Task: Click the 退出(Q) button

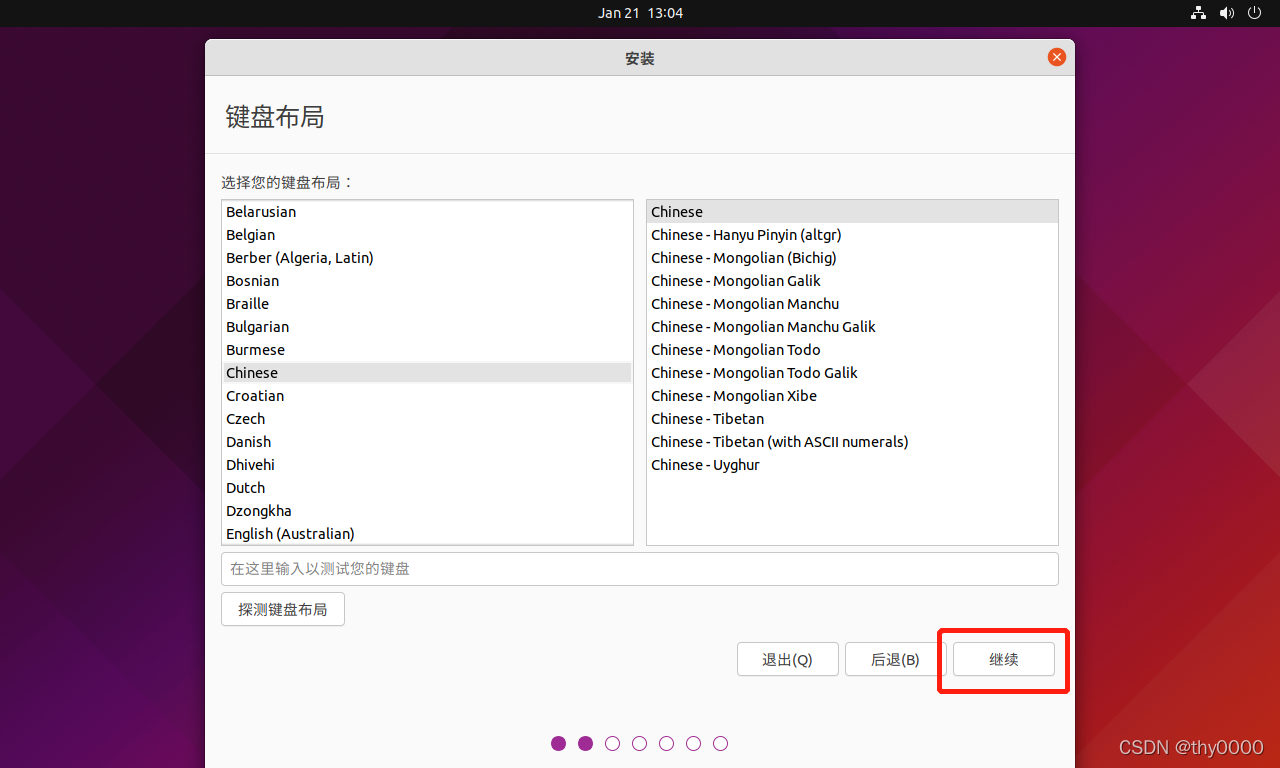Action: (x=787, y=659)
